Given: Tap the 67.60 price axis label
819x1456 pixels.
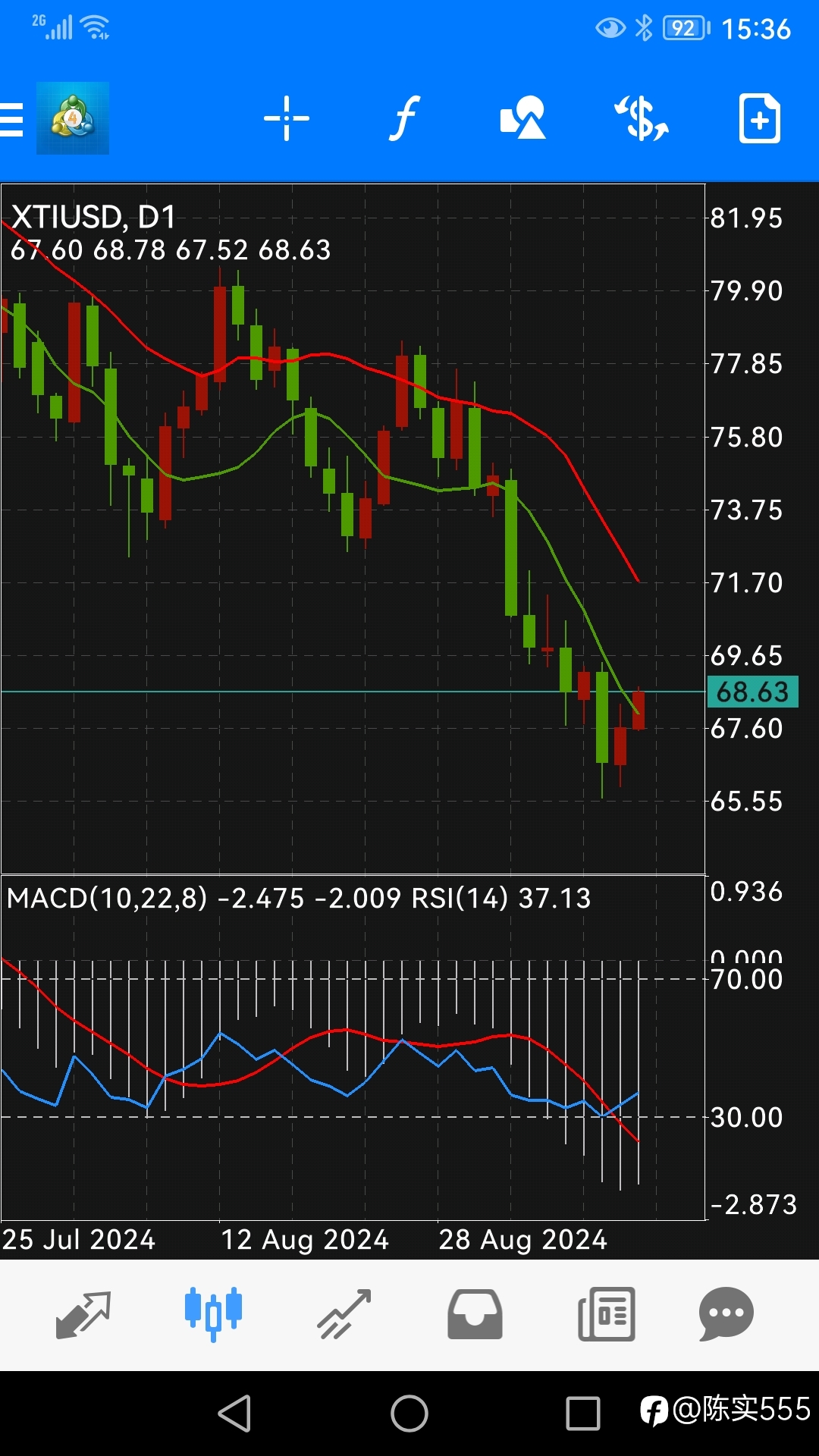Looking at the screenshot, I should [746, 728].
